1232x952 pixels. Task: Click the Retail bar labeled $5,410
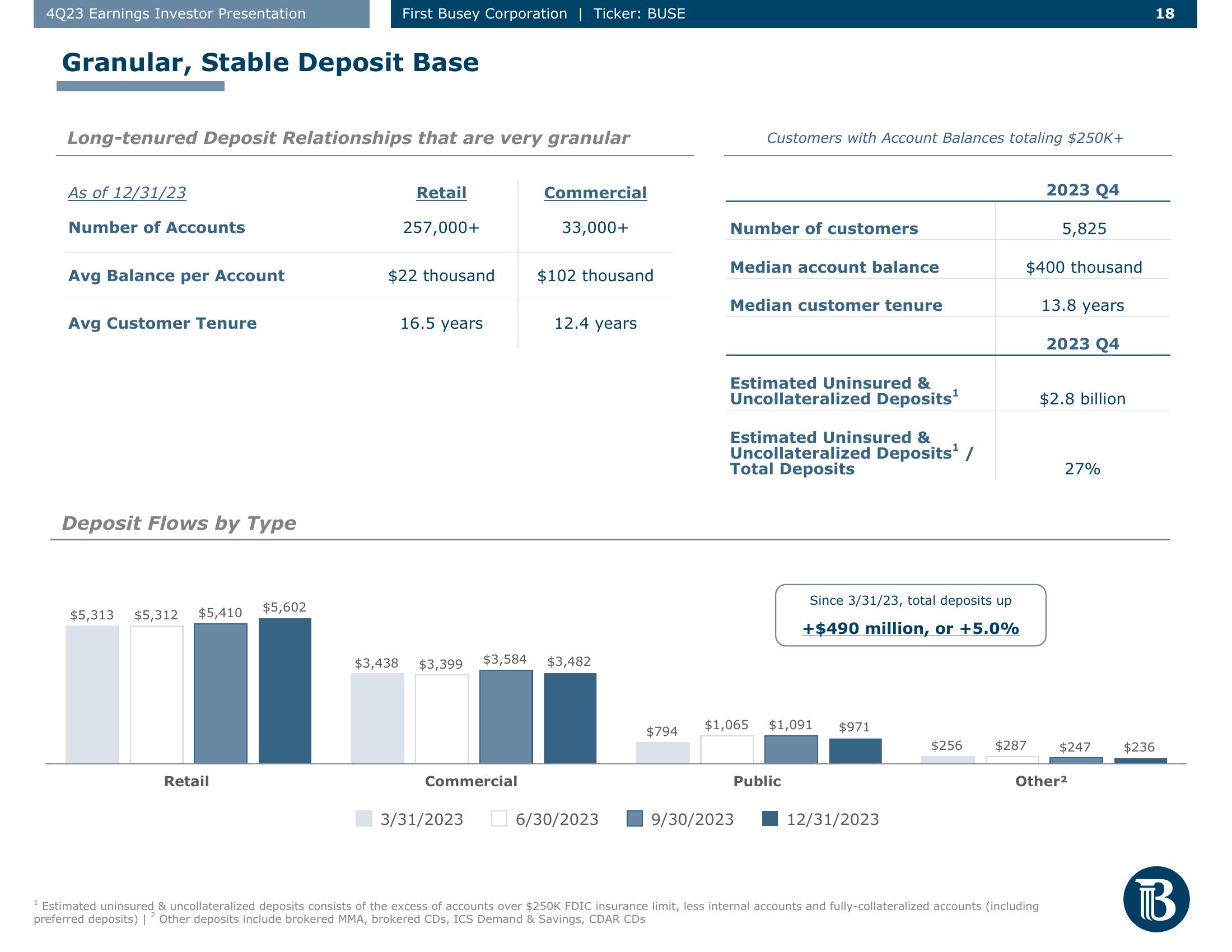pos(221,693)
